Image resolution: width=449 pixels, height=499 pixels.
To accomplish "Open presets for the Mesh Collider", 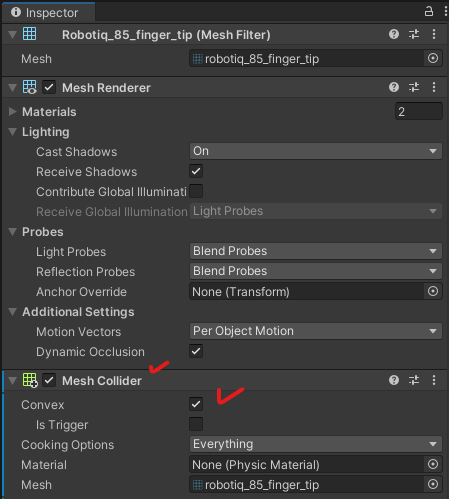I will click(414, 380).
